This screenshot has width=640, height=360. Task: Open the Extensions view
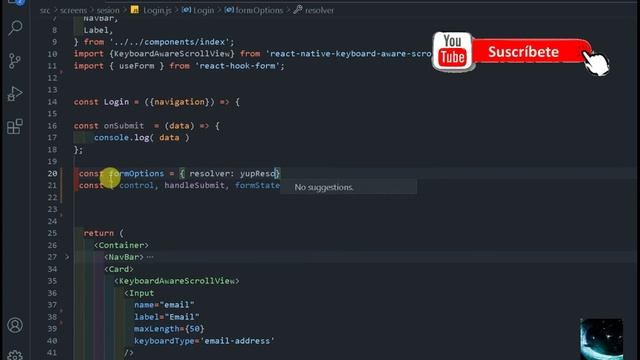click(x=15, y=127)
